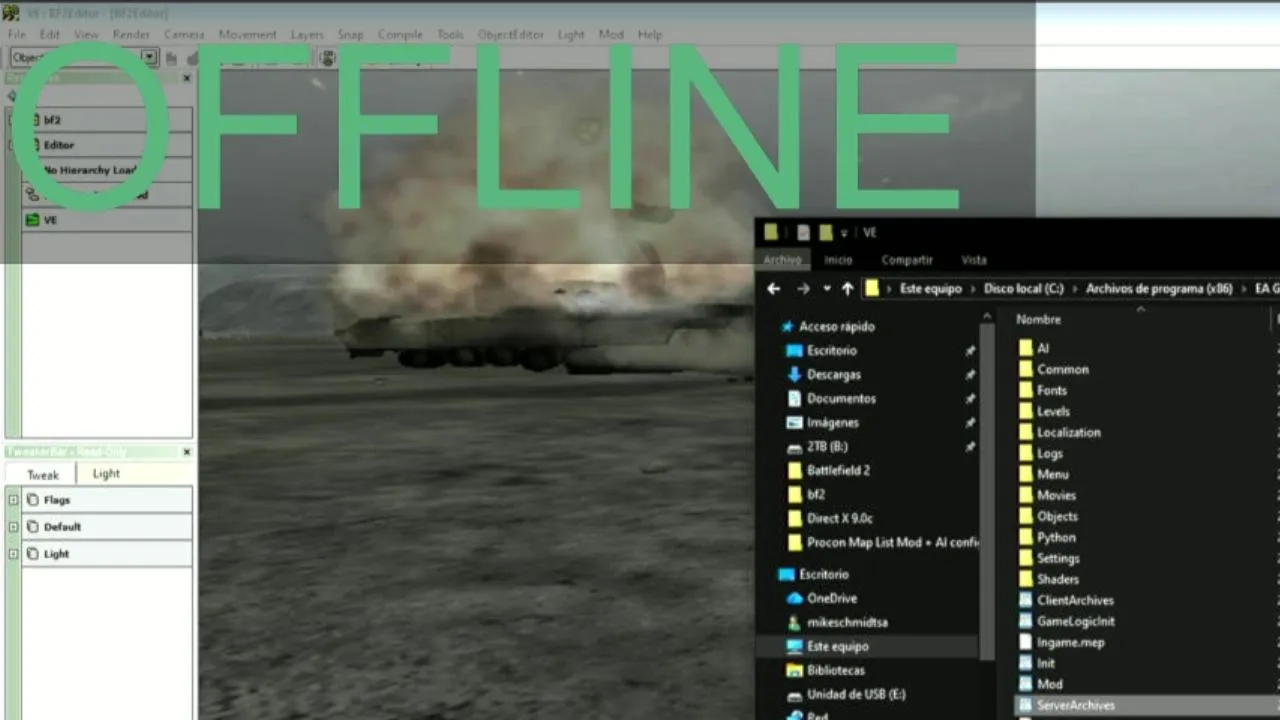Image resolution: width=1280 pixels, height=720 pixels.
Task: Open Direct X 9.0c pinned folder
Action: (839, 519)
